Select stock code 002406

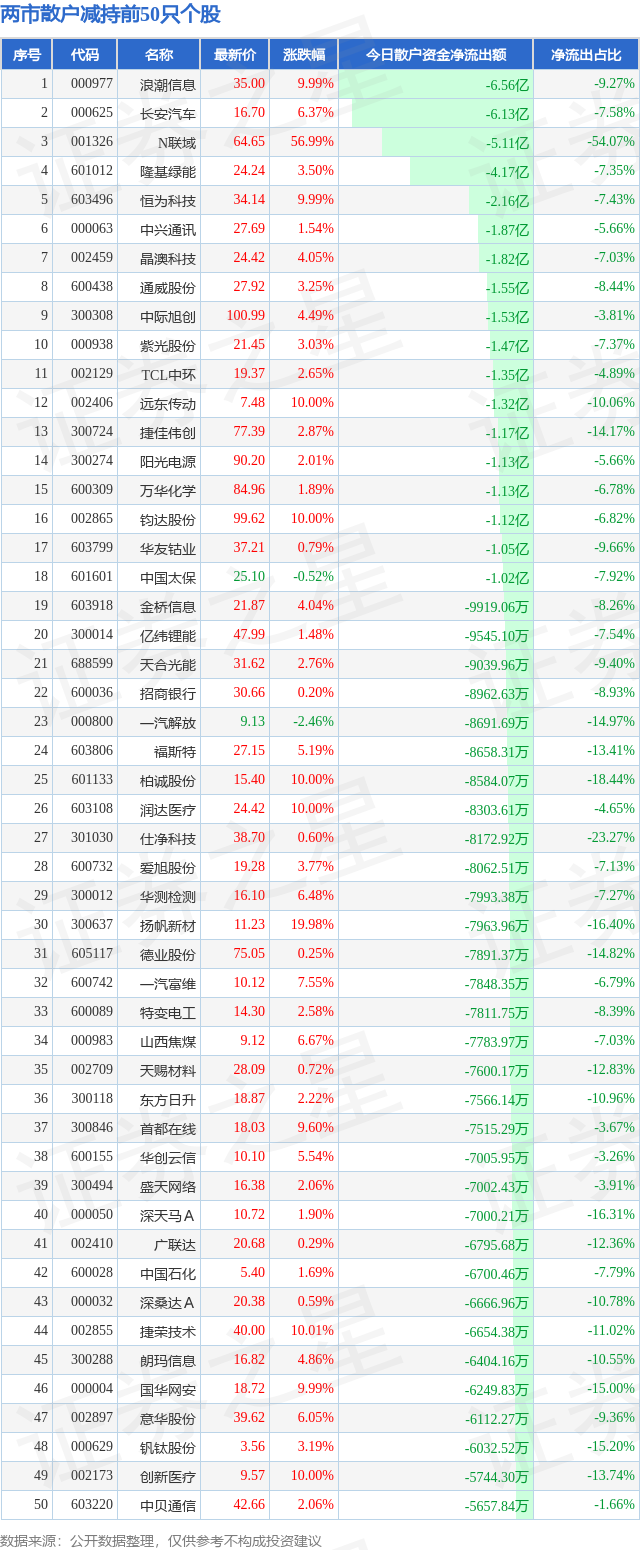(x=92, y=403)
